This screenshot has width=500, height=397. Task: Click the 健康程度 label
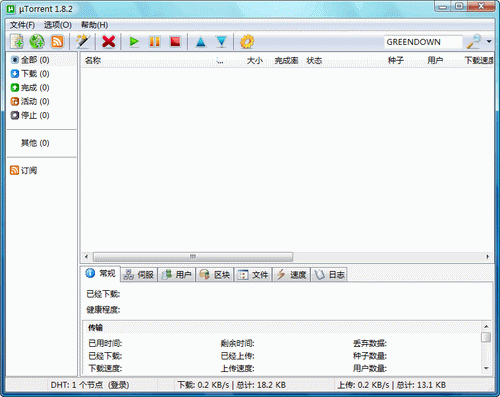click(103, 310)
